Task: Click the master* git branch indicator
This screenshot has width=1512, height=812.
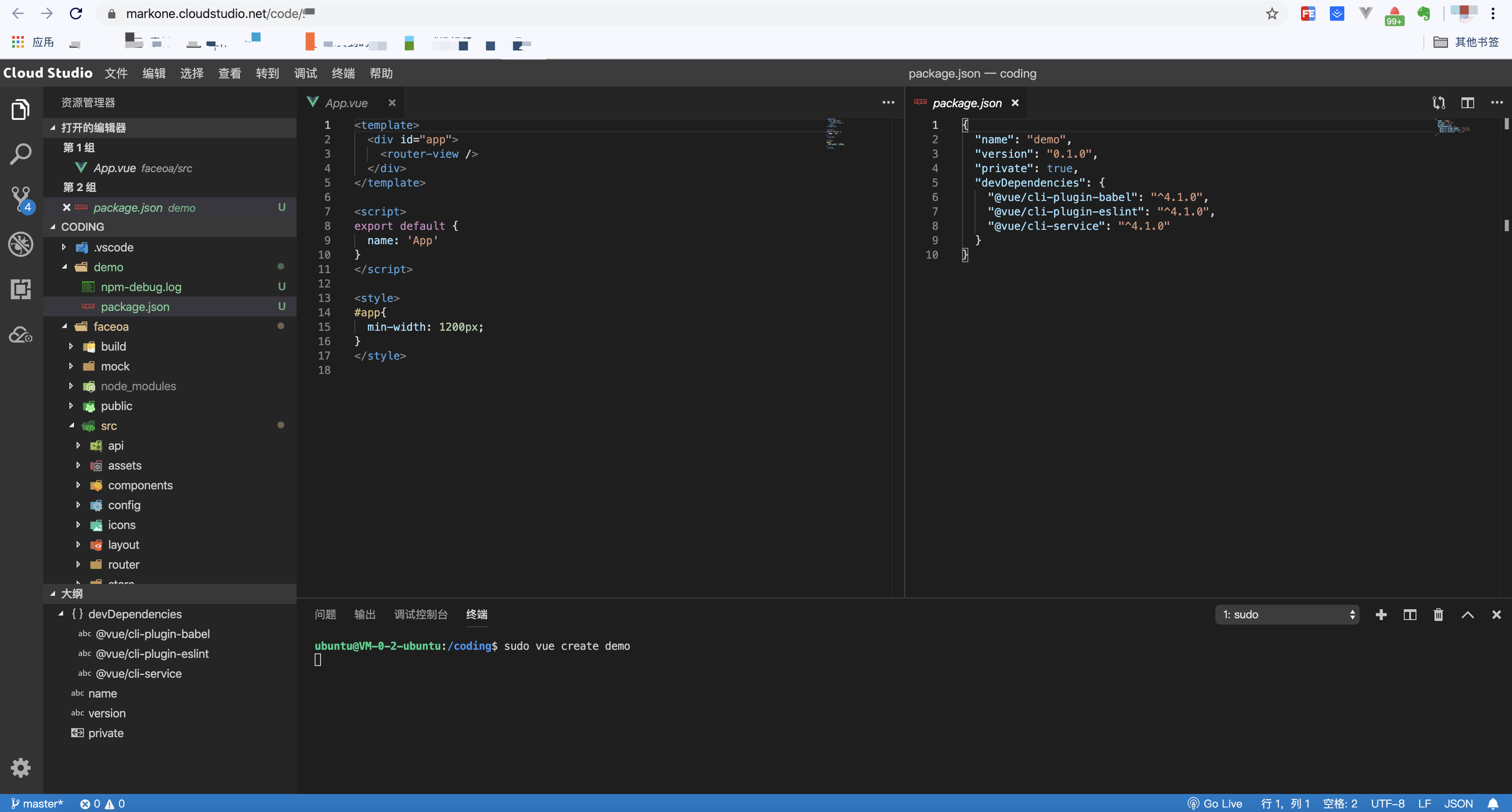Action: (37, 803)
